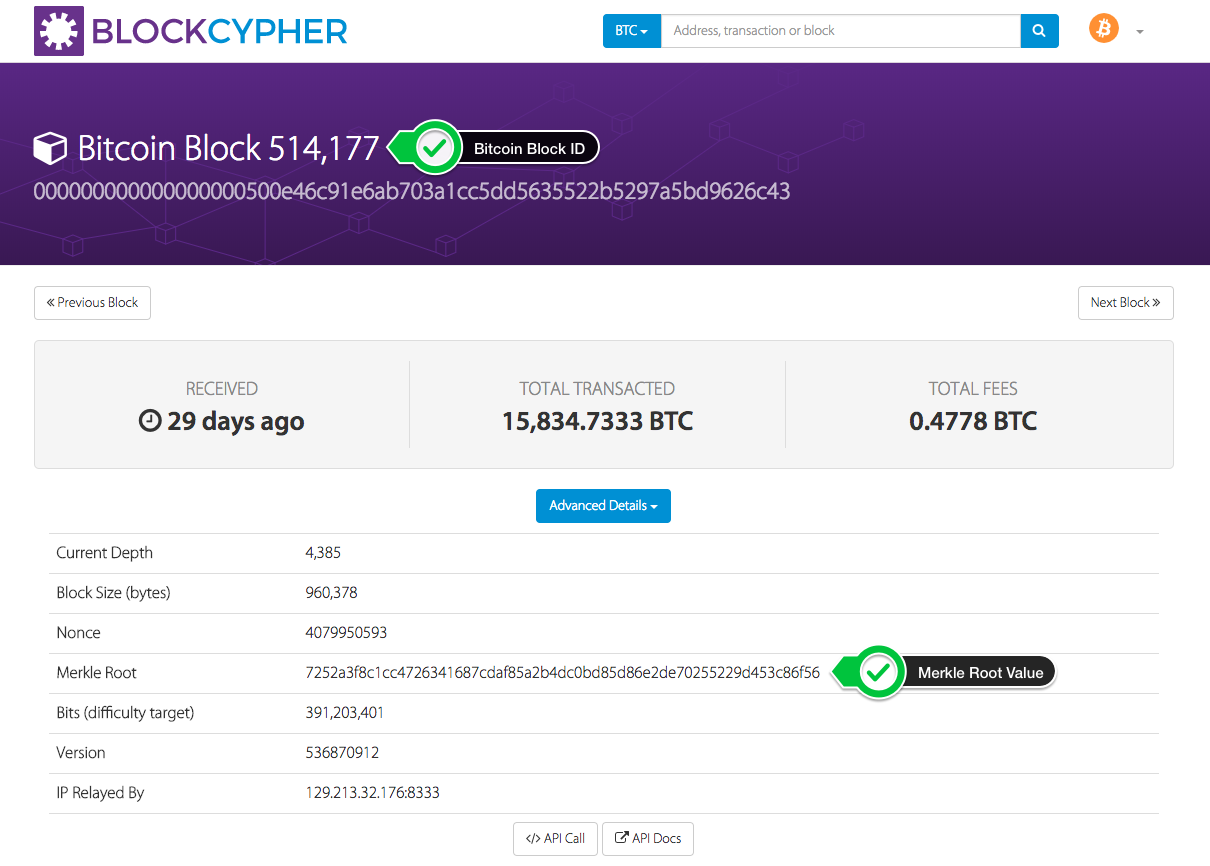Select the Bits value 391,203,401

(344, 713)
